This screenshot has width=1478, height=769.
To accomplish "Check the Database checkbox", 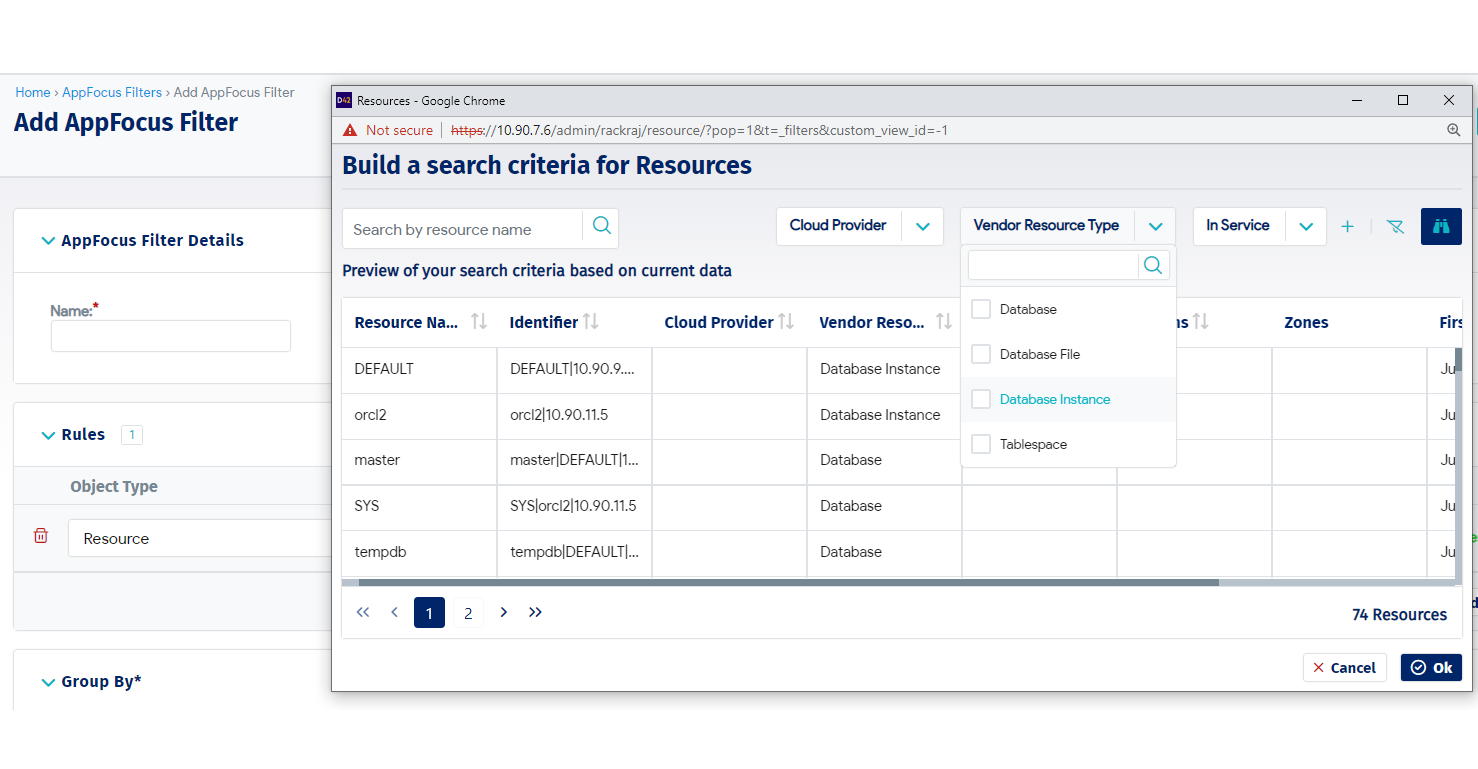I will click(x=981, y=309).
